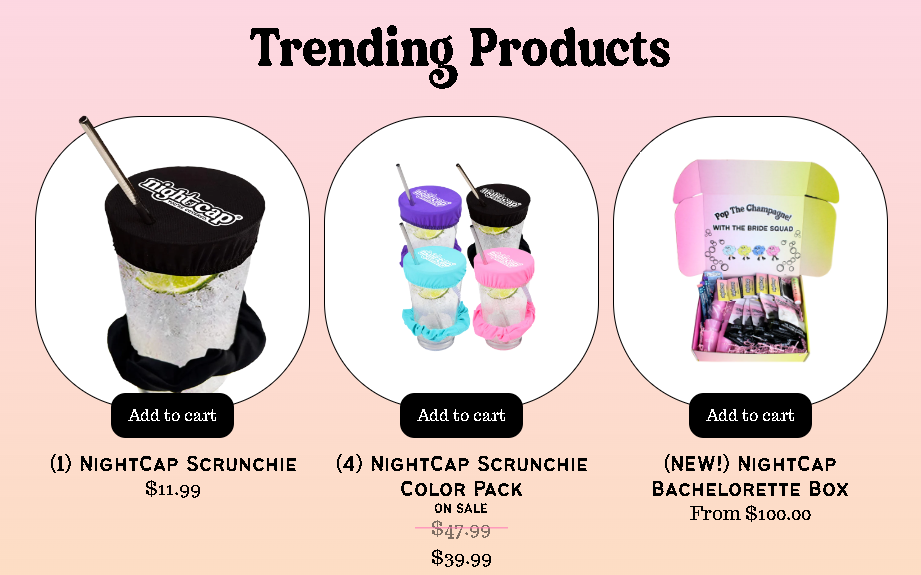Click the teal drink cover in Color Pack image
This screenshot has width=921, height=575.
434,267
